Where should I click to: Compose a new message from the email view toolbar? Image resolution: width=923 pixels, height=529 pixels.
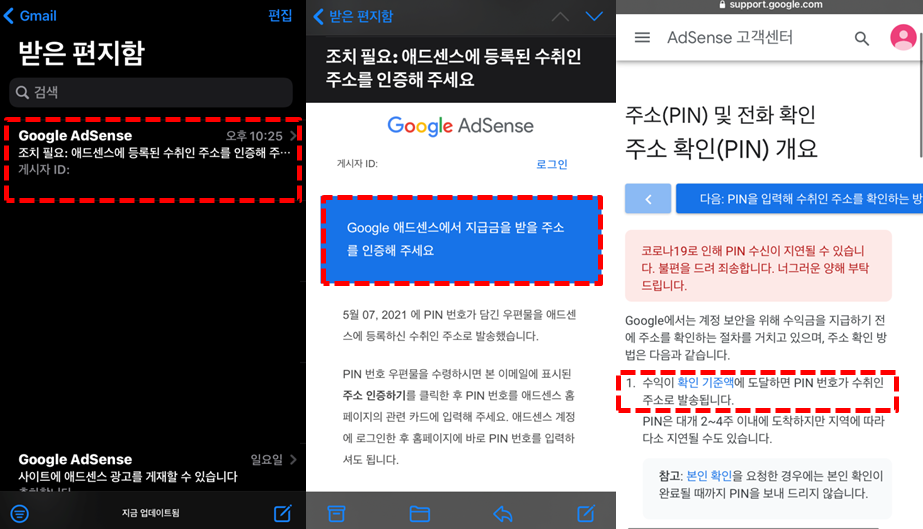click(x=586, y=514)
